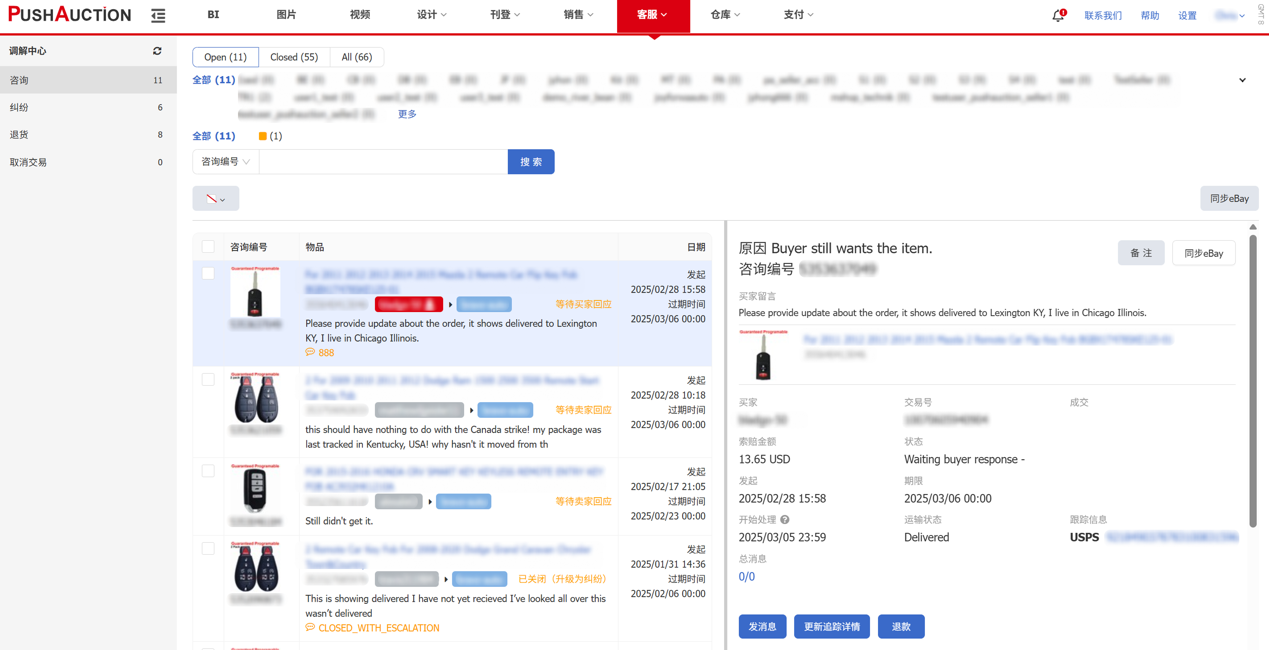Toggle the select-all checkbox in table header
This screenshot has width=1269, height=650.
(208, 247)
